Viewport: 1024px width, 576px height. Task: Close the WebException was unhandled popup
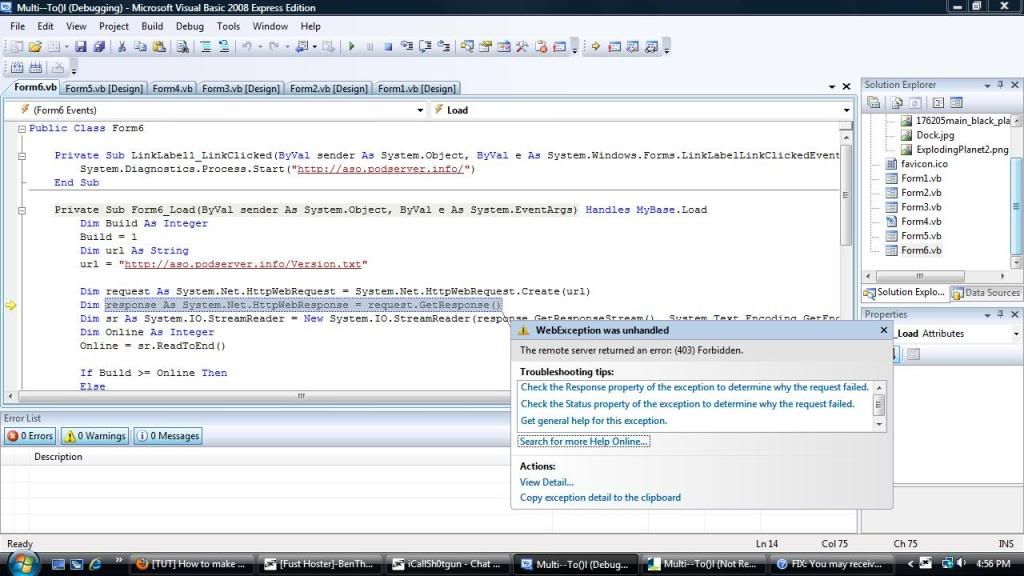pyautogui.click(x=884, y=330)
